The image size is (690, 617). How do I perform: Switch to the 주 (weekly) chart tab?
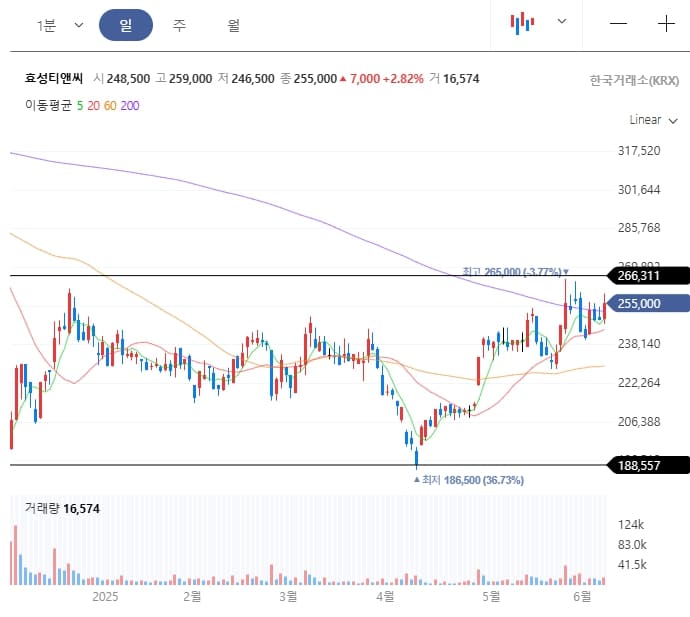point(179,25)
